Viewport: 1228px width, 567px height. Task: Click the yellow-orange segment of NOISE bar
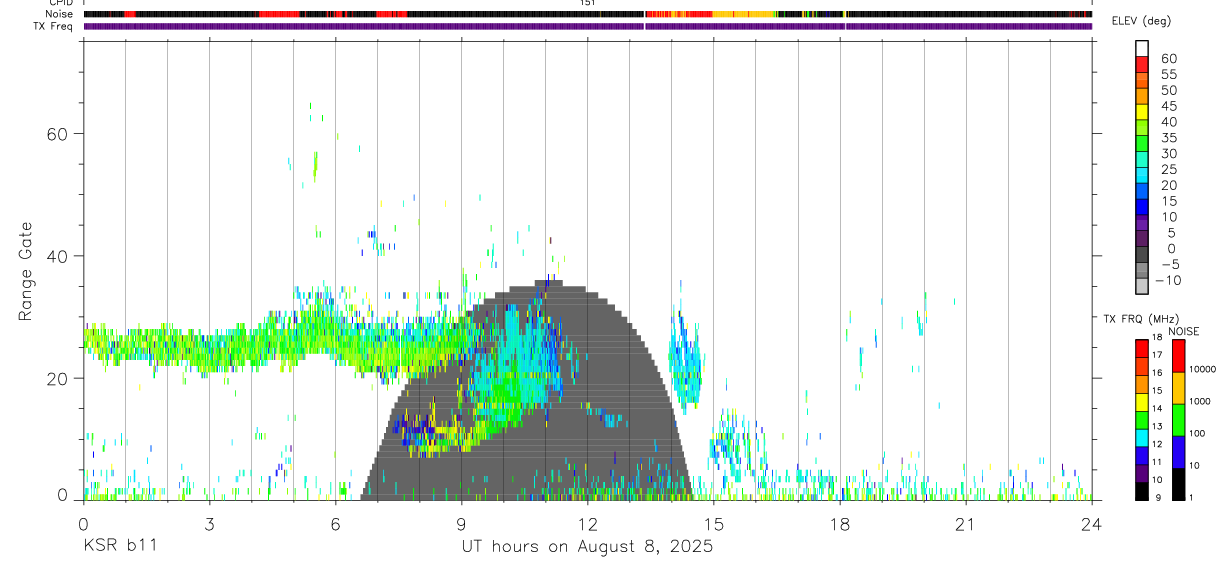[x=1179, y=388]
